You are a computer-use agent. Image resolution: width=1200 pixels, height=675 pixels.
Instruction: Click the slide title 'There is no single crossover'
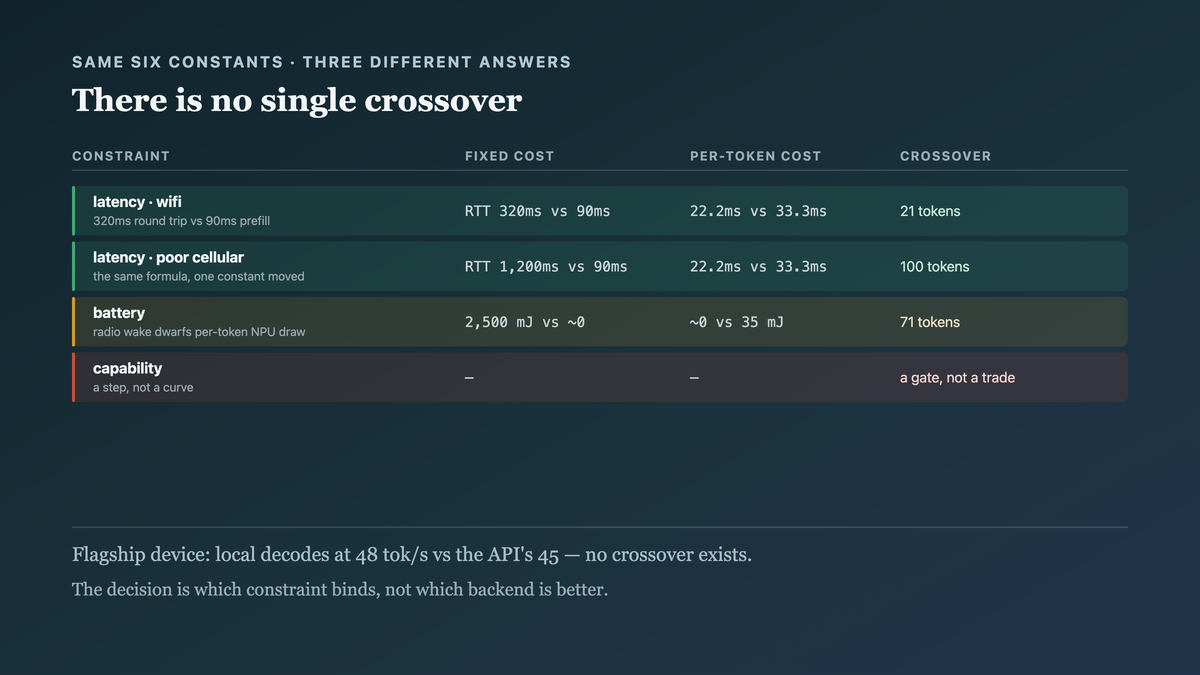pos(297,101)
